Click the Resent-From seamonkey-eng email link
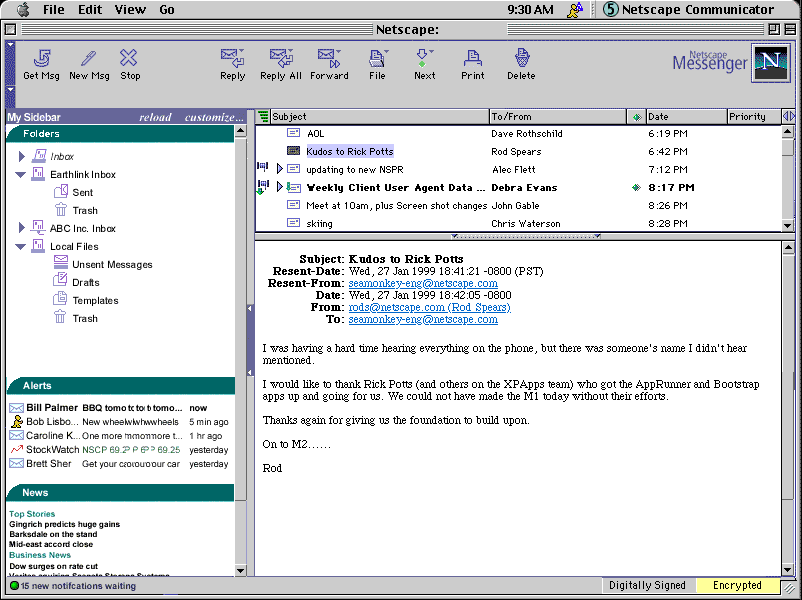802x600 pixels. 423,283
